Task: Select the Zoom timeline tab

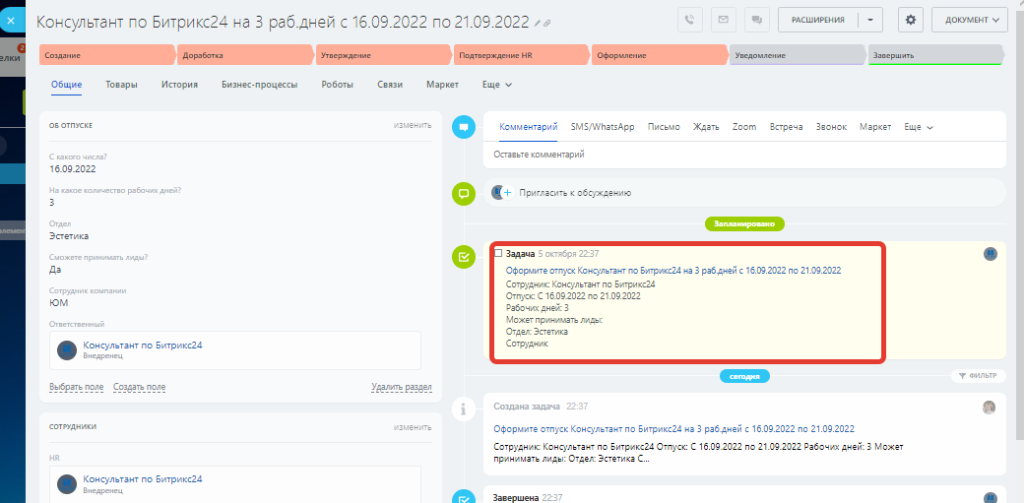Action: tap(744, 127)
